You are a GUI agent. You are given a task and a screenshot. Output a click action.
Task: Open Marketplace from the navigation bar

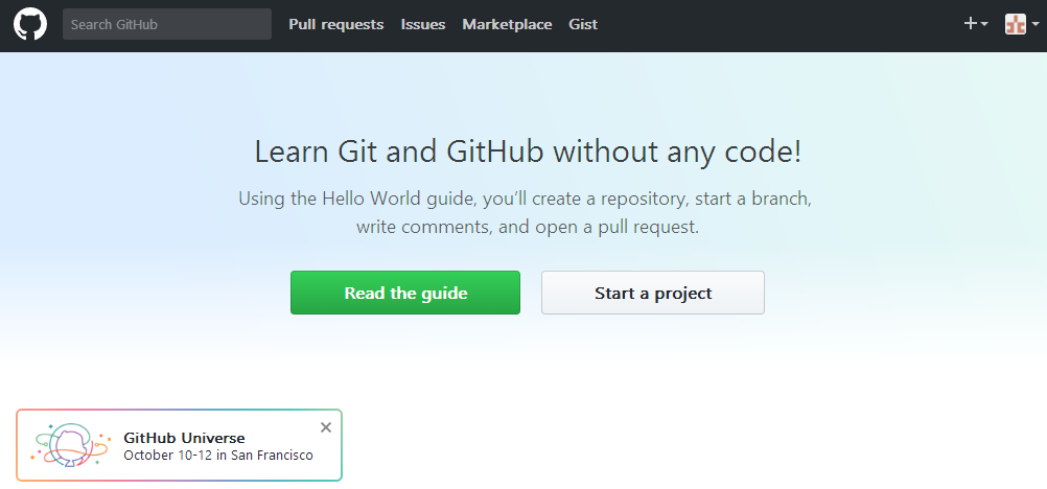coord(507,25)
